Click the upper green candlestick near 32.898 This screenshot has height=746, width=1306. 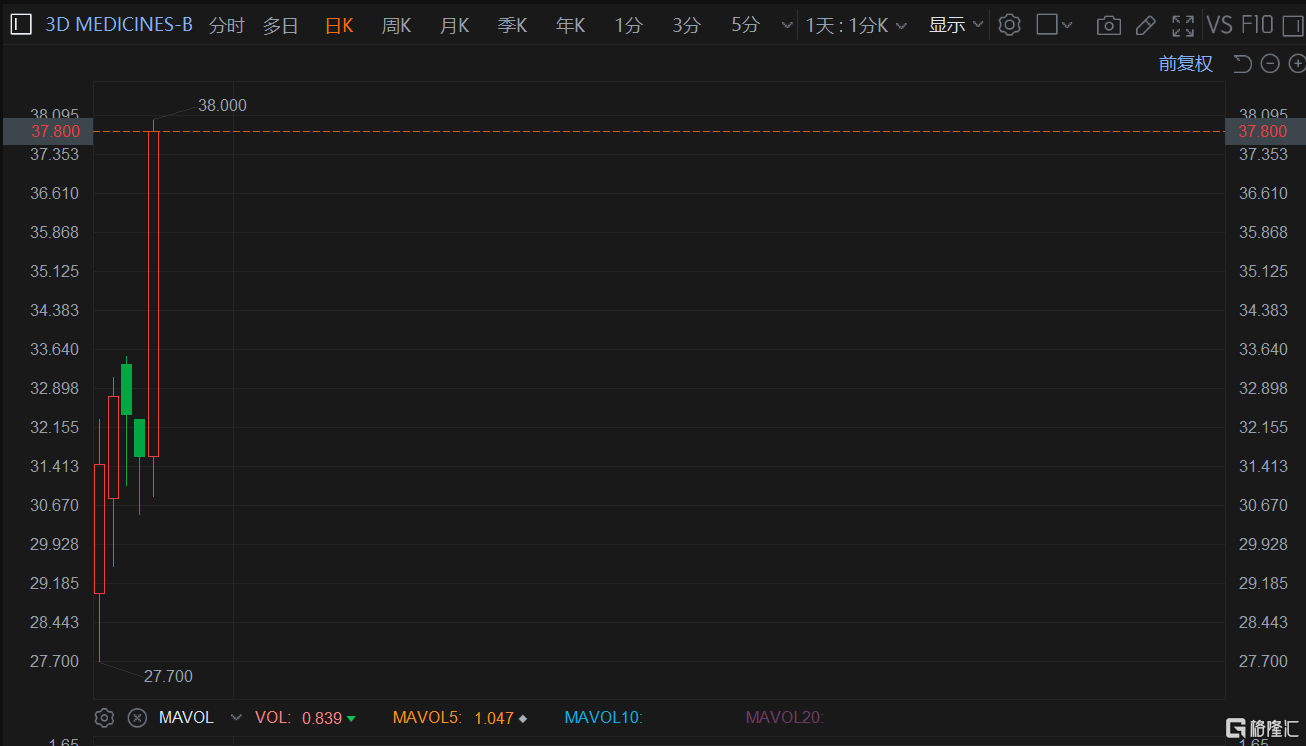[x=126, y=389]
